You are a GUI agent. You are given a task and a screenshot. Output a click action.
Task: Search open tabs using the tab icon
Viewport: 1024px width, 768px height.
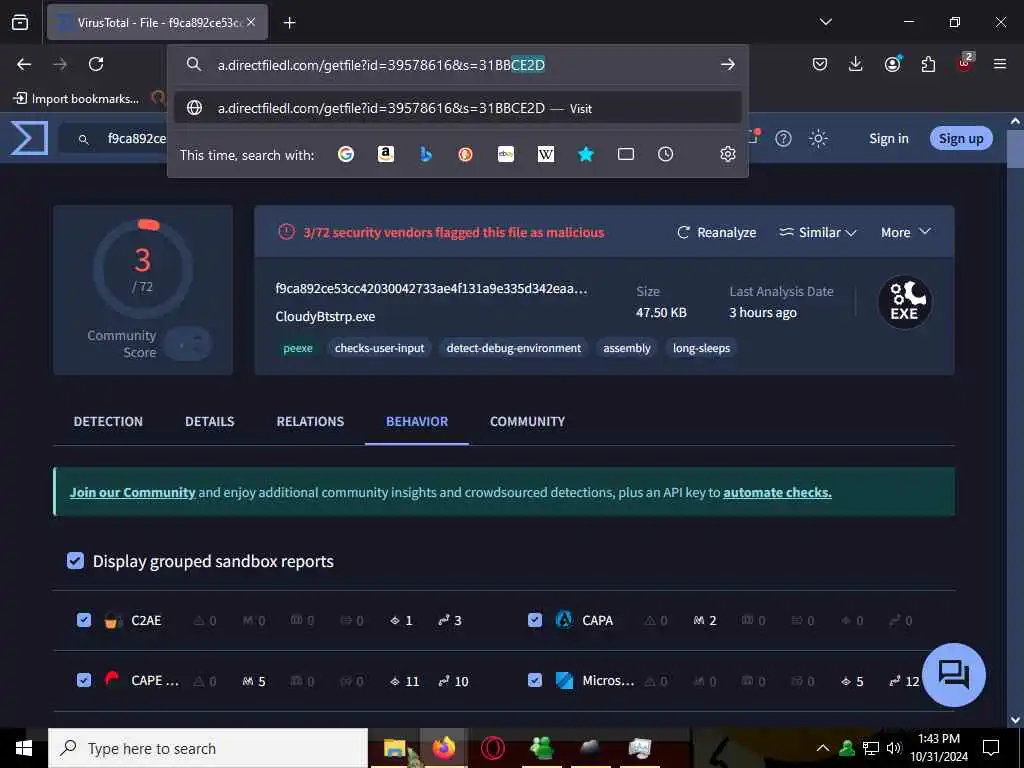coord(626,154)
